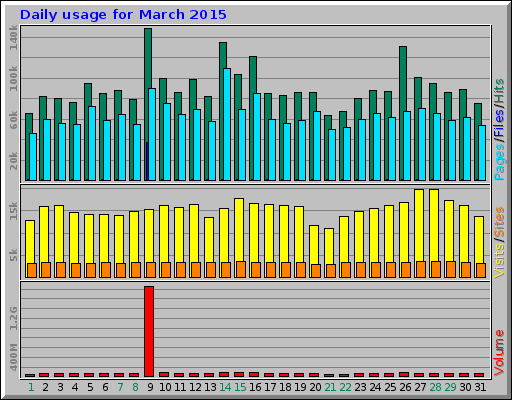Click the green hits bar for day 16
Screen dimensions: 512x400
[x=253, y=75]
